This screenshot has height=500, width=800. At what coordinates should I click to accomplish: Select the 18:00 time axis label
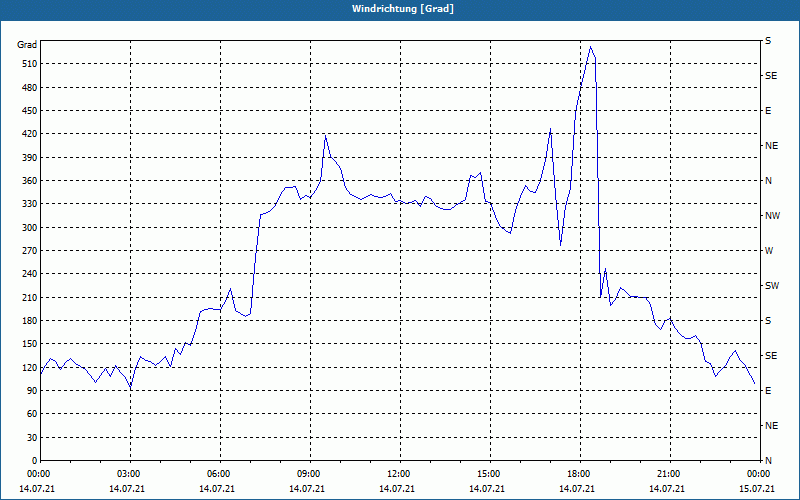579,474
